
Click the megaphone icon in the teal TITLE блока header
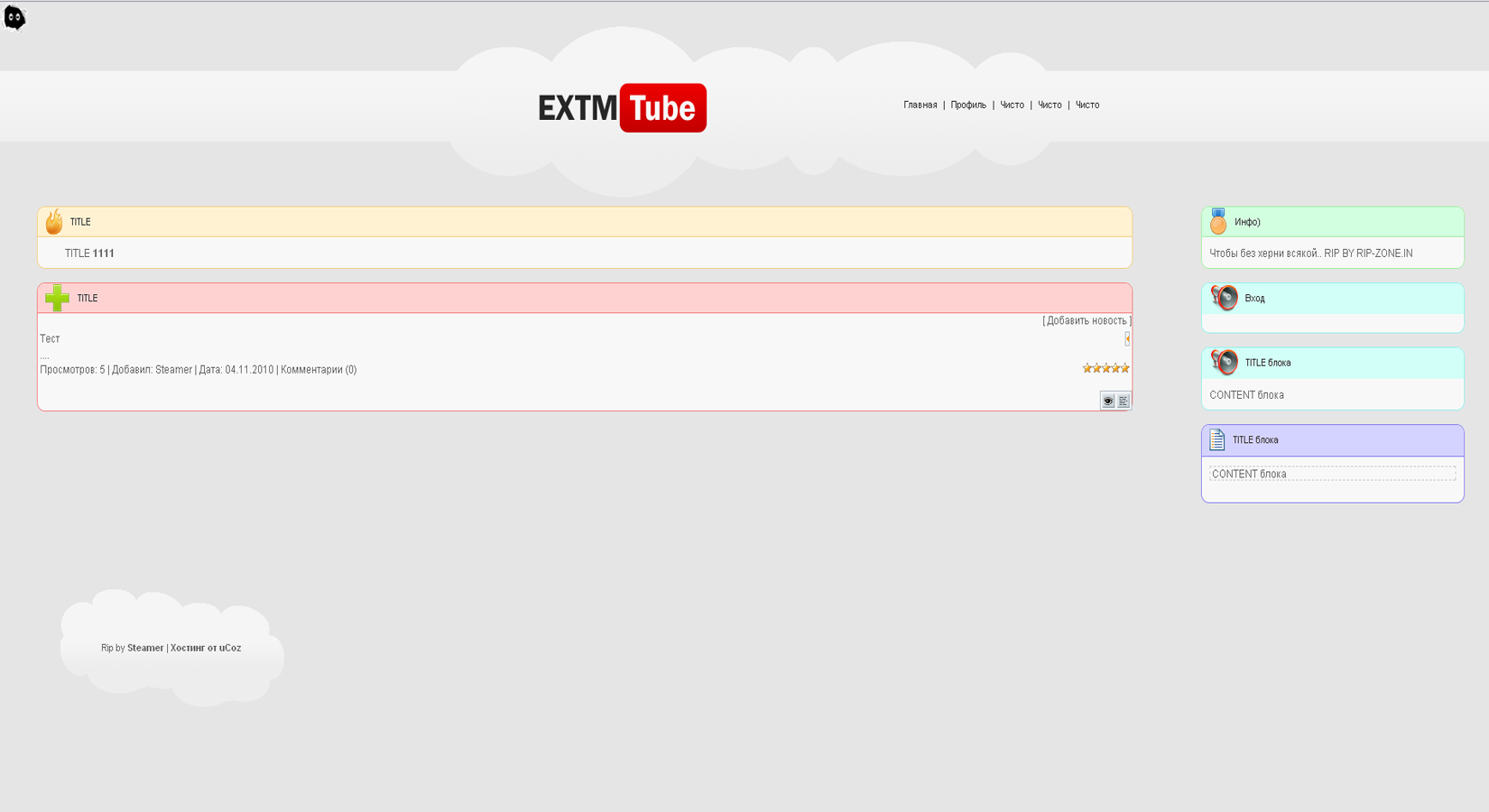[1225, 363]
